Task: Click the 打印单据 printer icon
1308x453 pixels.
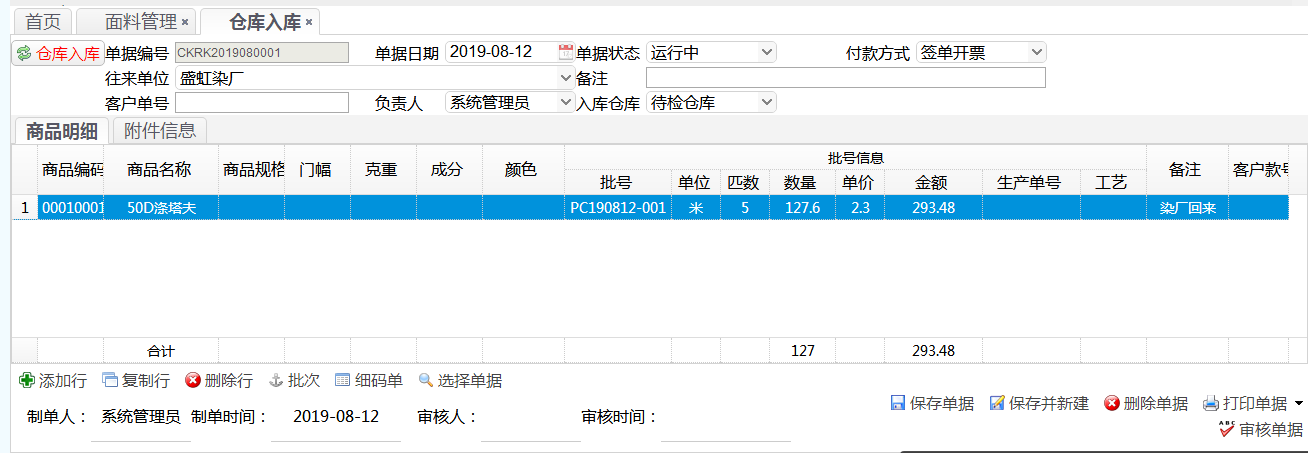Action: pyautogui.click(x=1211, y=403)
